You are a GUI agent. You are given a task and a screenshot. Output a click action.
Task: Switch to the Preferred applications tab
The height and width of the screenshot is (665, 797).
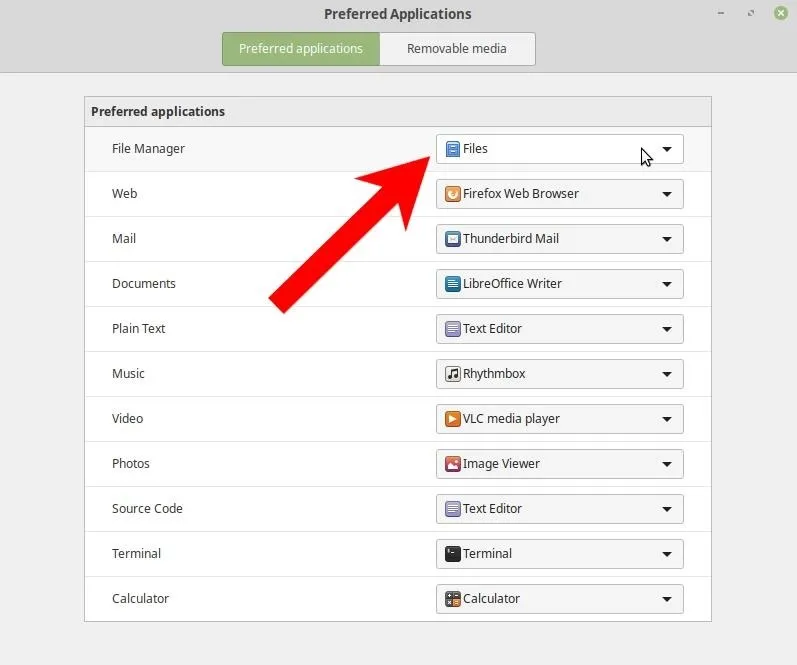tap(301, 49)
